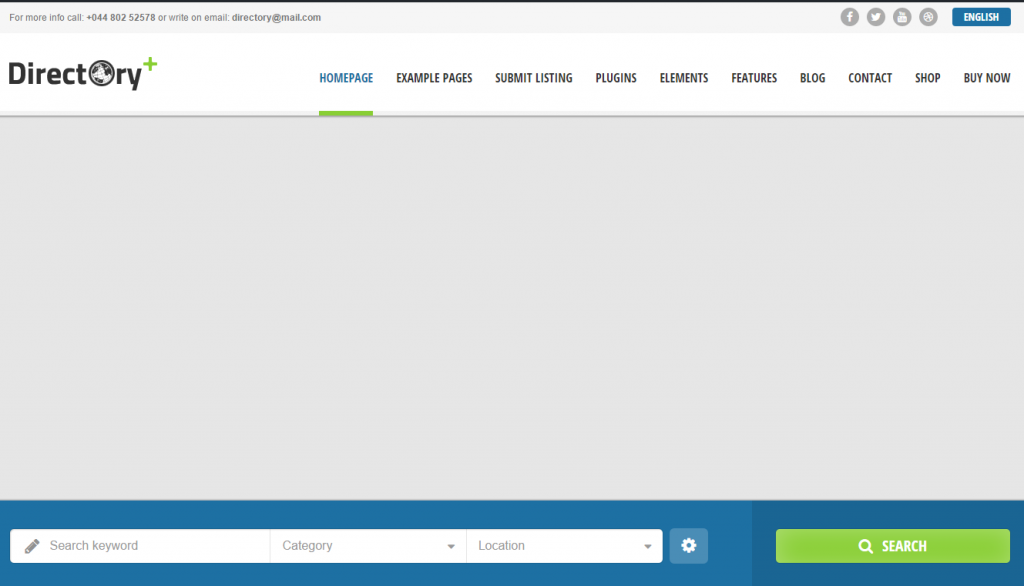Click the Search keyword input field
Screen dimensions: 1024x586
[140, 545]
